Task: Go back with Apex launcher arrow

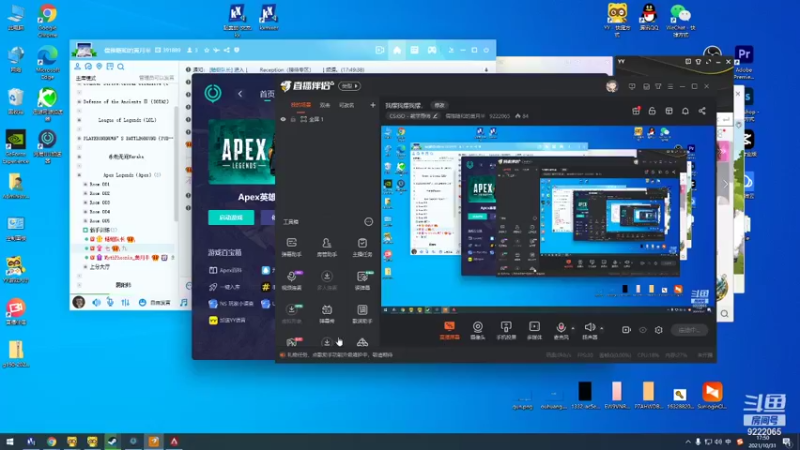Action: [x=240, y=93]
